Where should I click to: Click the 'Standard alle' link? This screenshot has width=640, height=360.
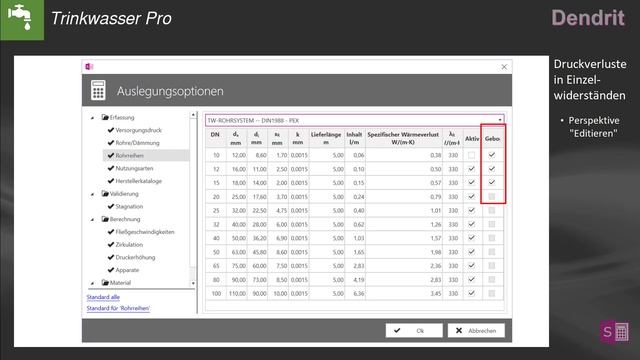coord(103,297)
